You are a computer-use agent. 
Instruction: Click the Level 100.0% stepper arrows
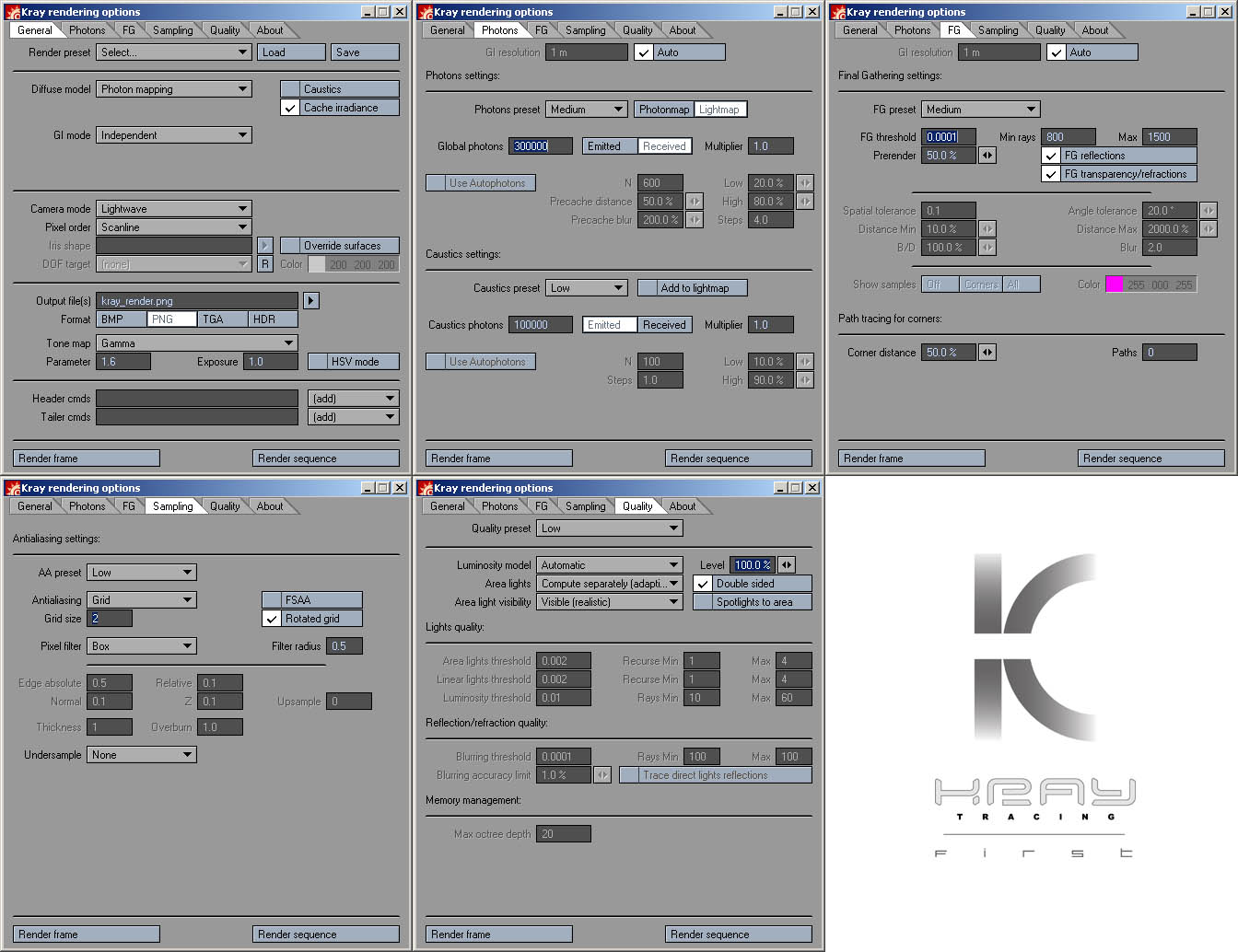pos(786,564)
